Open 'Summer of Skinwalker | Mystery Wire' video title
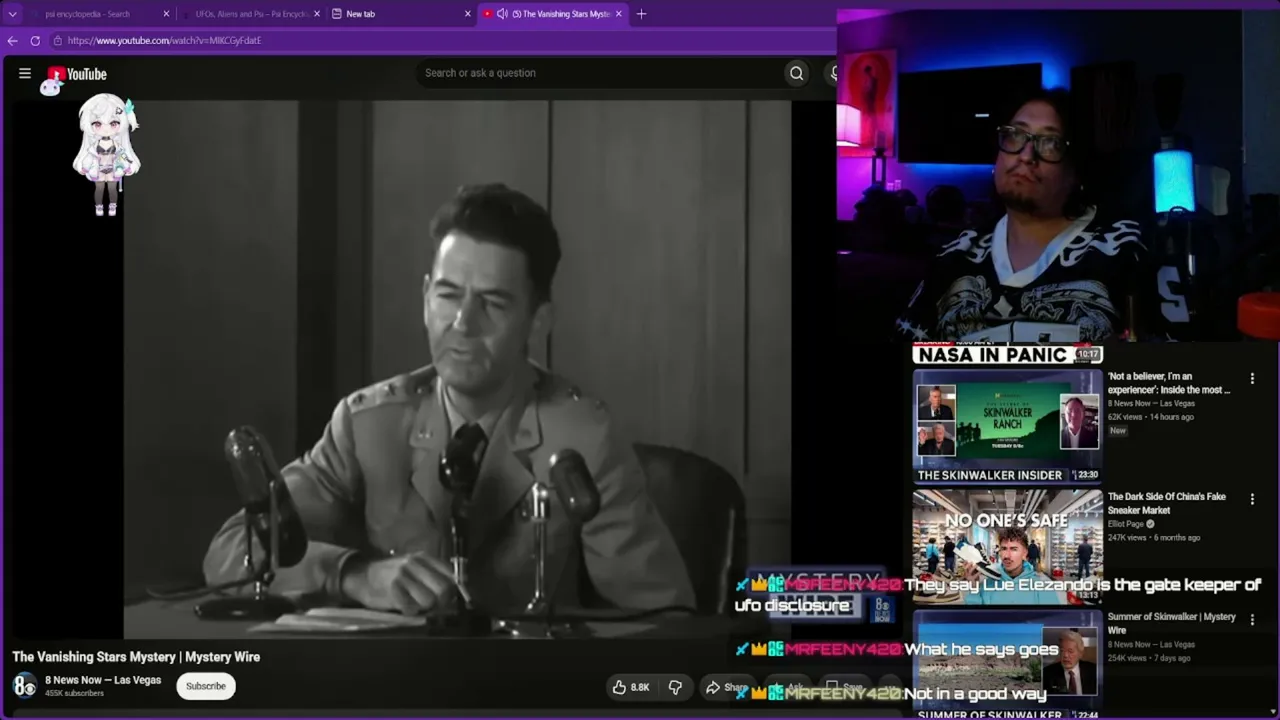The height and width of the screenshot is (720, 1280). pos(1172,623)
